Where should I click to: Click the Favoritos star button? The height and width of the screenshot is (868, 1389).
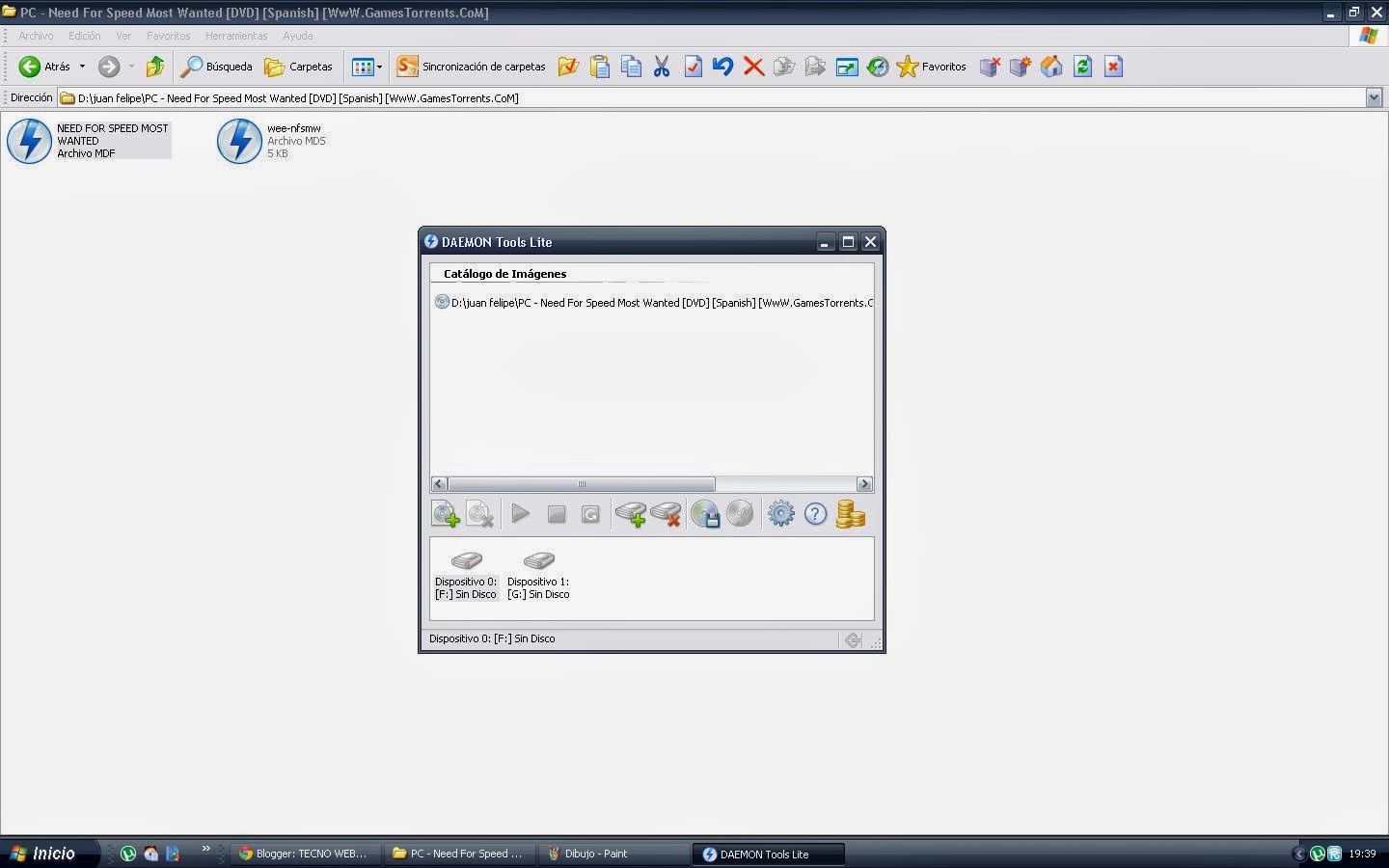click(931, 67)
